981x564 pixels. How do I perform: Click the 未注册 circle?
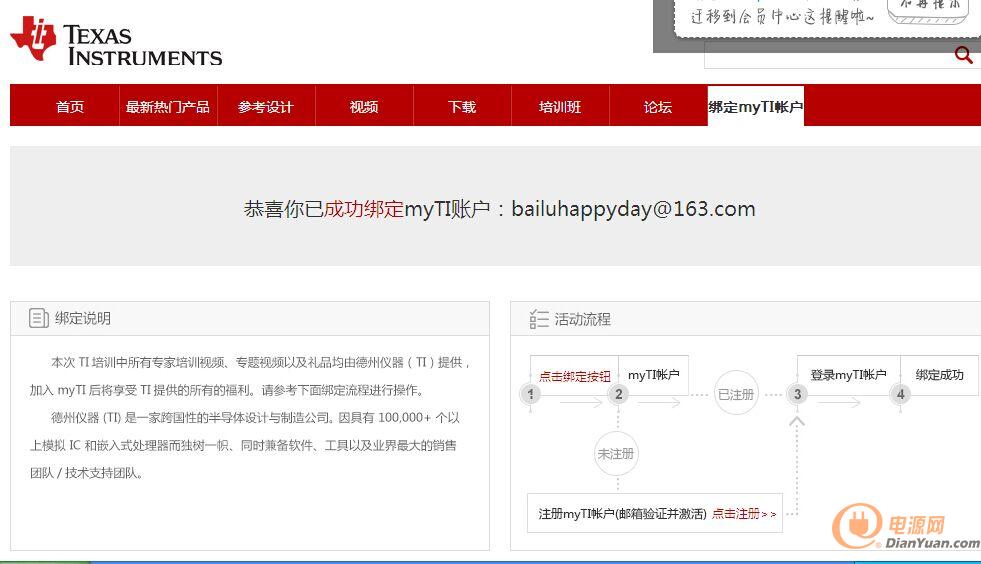click(616, 454)
